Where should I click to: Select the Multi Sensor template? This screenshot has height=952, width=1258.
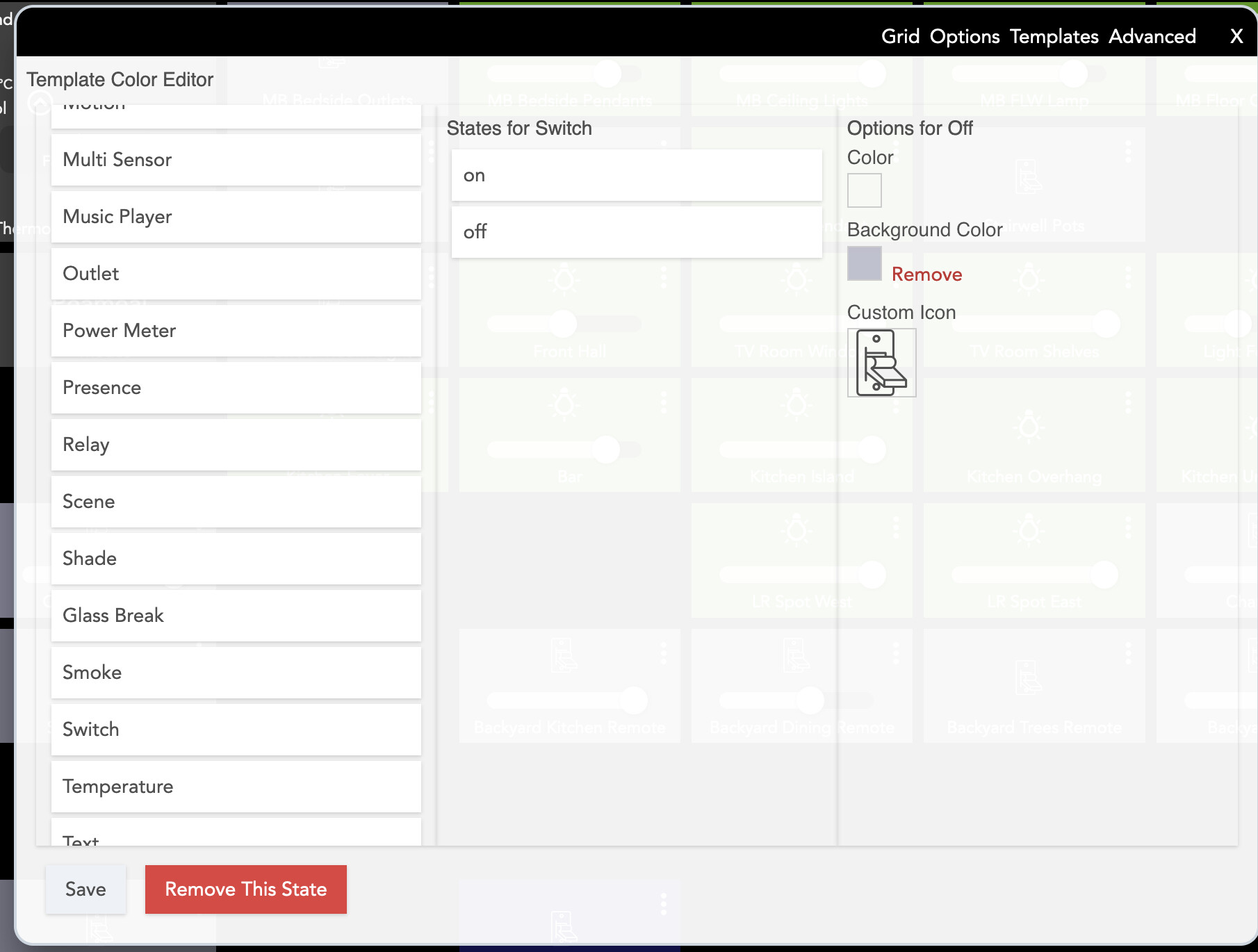(x=236, y=160)
